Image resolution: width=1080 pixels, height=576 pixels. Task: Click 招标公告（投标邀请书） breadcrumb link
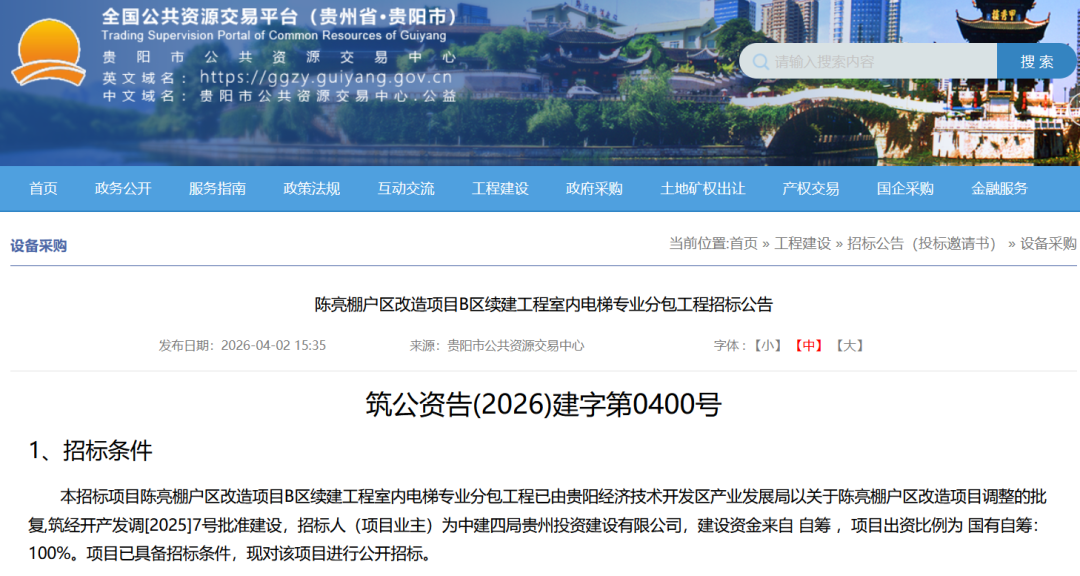(x=922, y=243)
